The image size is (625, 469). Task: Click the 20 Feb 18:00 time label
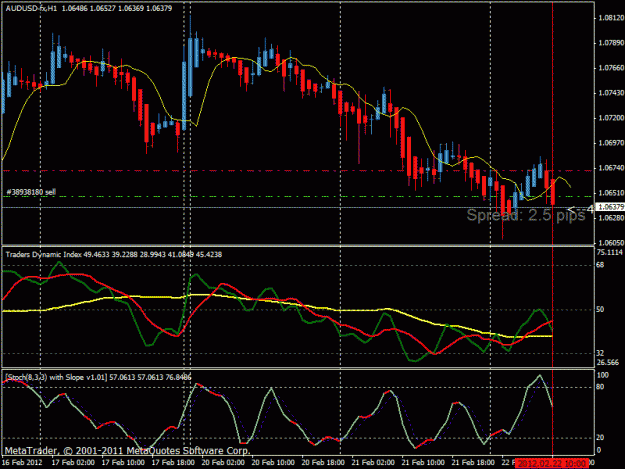[x=323, y=462]
